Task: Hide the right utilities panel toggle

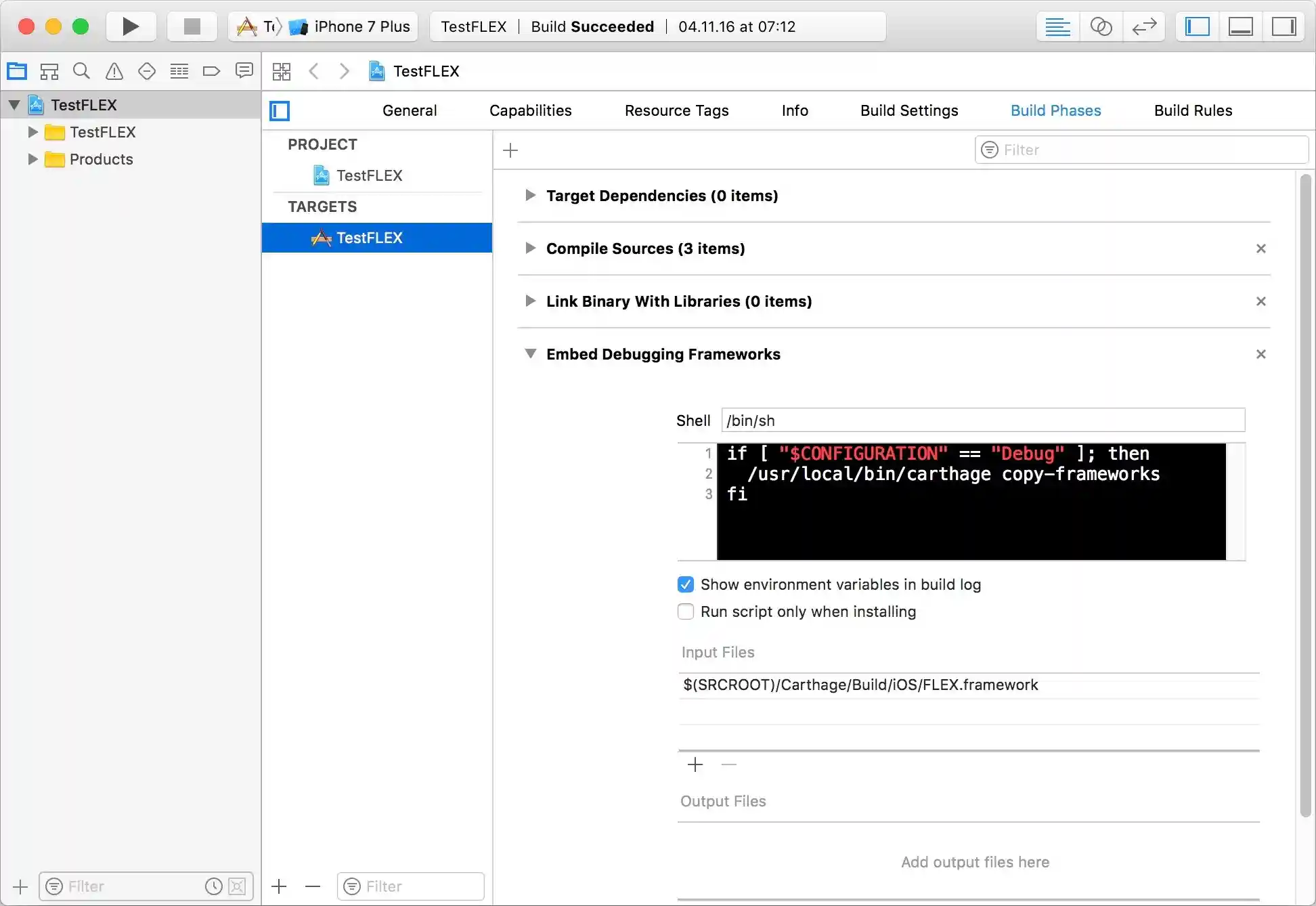Action: point(1284,26)
